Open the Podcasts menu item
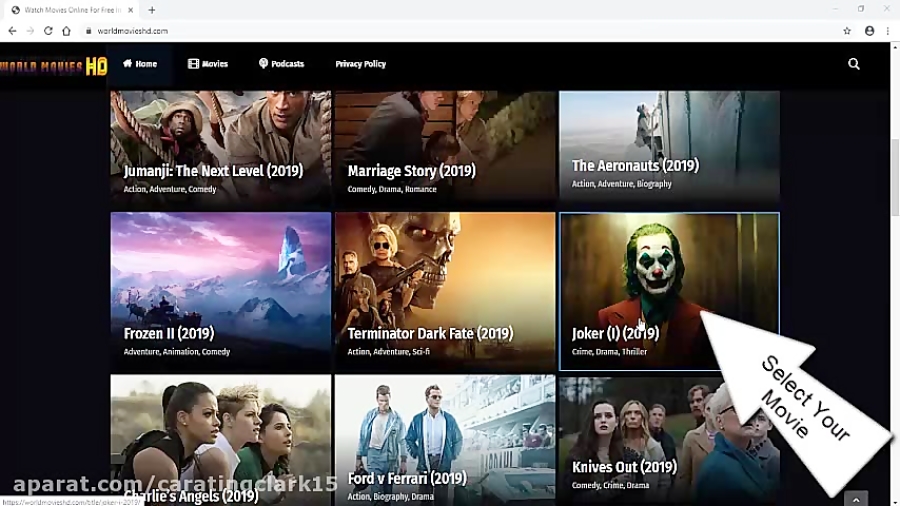Screen dimensions: 900x506 point(281,64)
